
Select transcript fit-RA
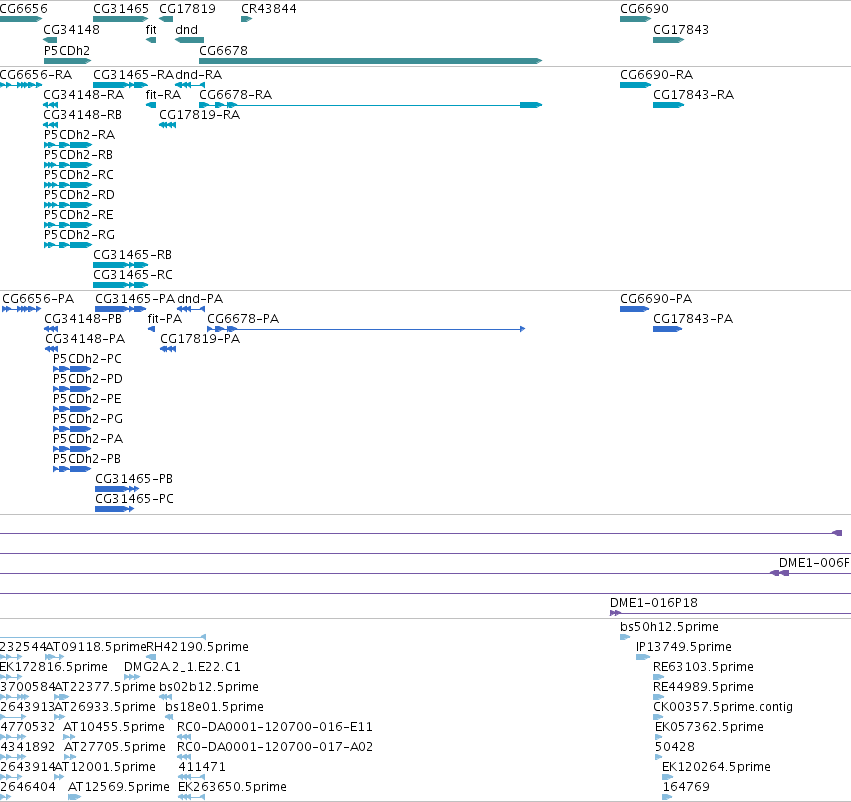[x=163, y=94]
